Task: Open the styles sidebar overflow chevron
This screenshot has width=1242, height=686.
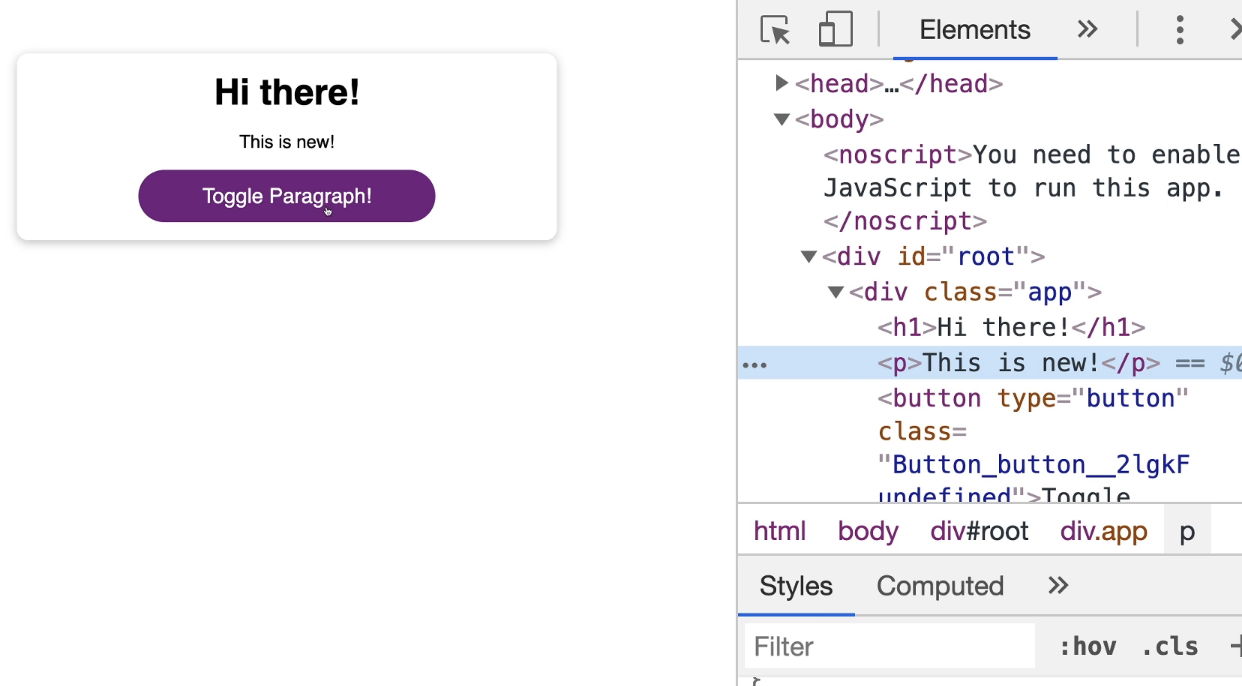Action: click(x=1057, y=586)
